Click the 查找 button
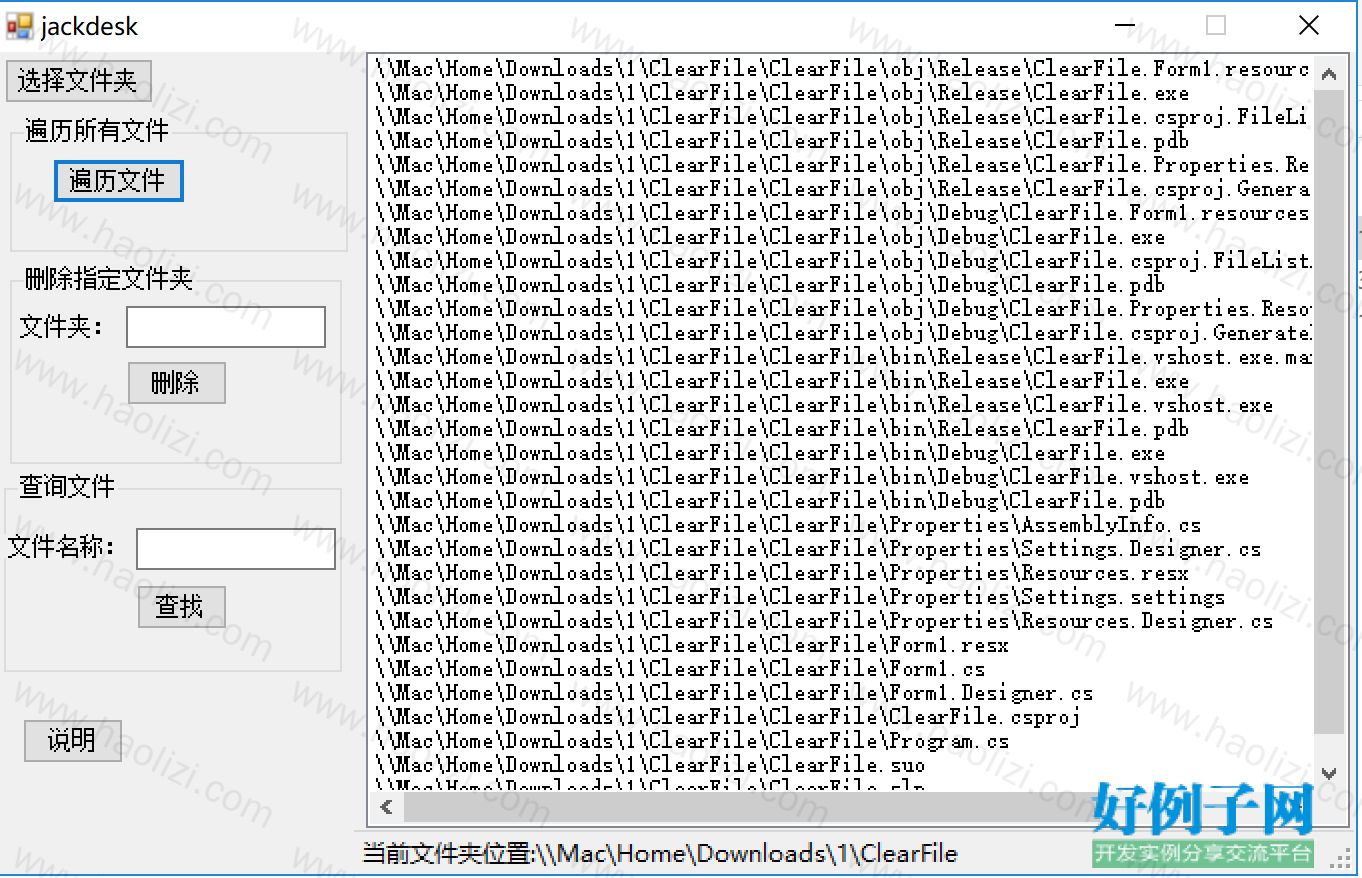Viewport: 1362px width, 878px height. click(x=181, y=607)
